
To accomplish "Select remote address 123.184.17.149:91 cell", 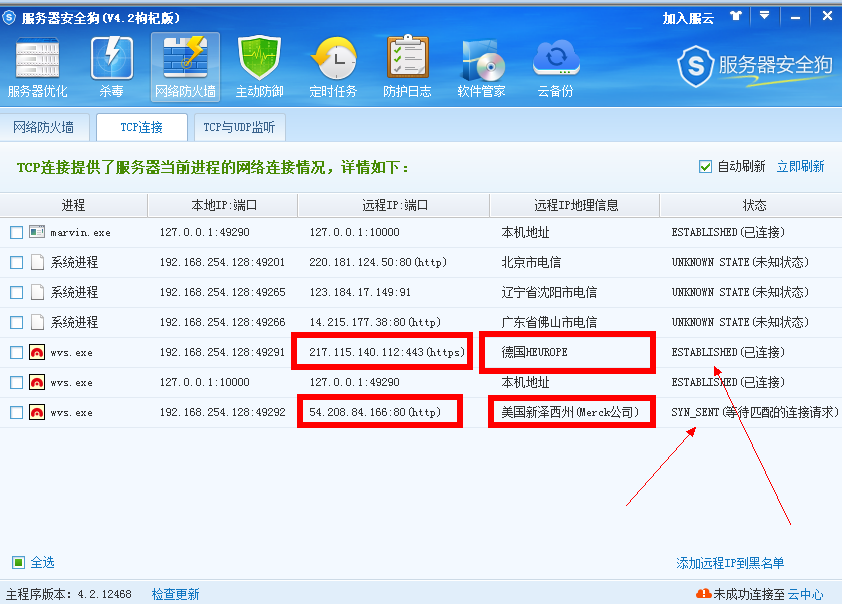I will pyautogui.click(x=360, y=292).
